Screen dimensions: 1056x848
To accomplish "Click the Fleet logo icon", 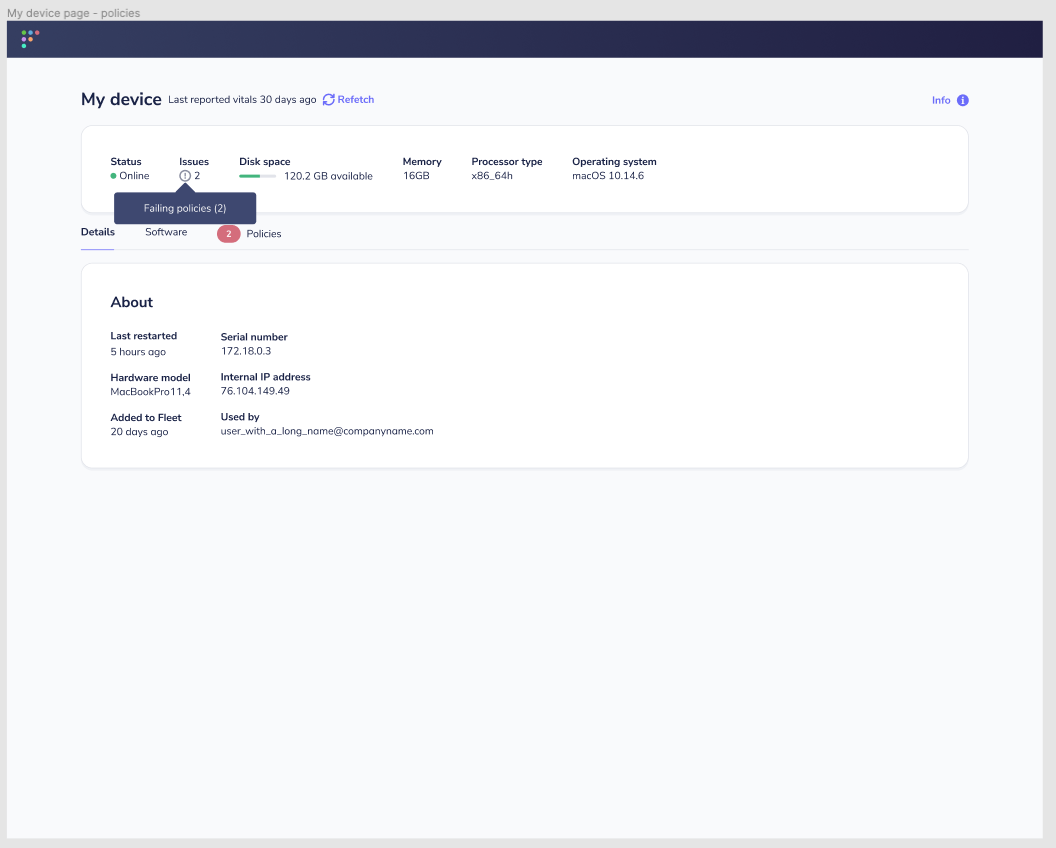I will pos(30,39).
